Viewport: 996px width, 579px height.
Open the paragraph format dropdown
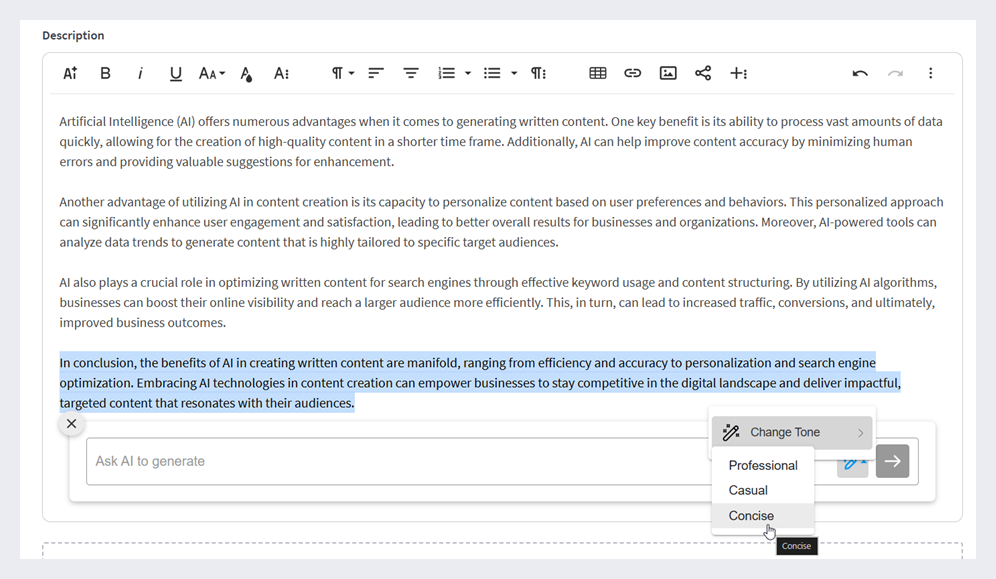pyautogui.click(x=343, y=74)
